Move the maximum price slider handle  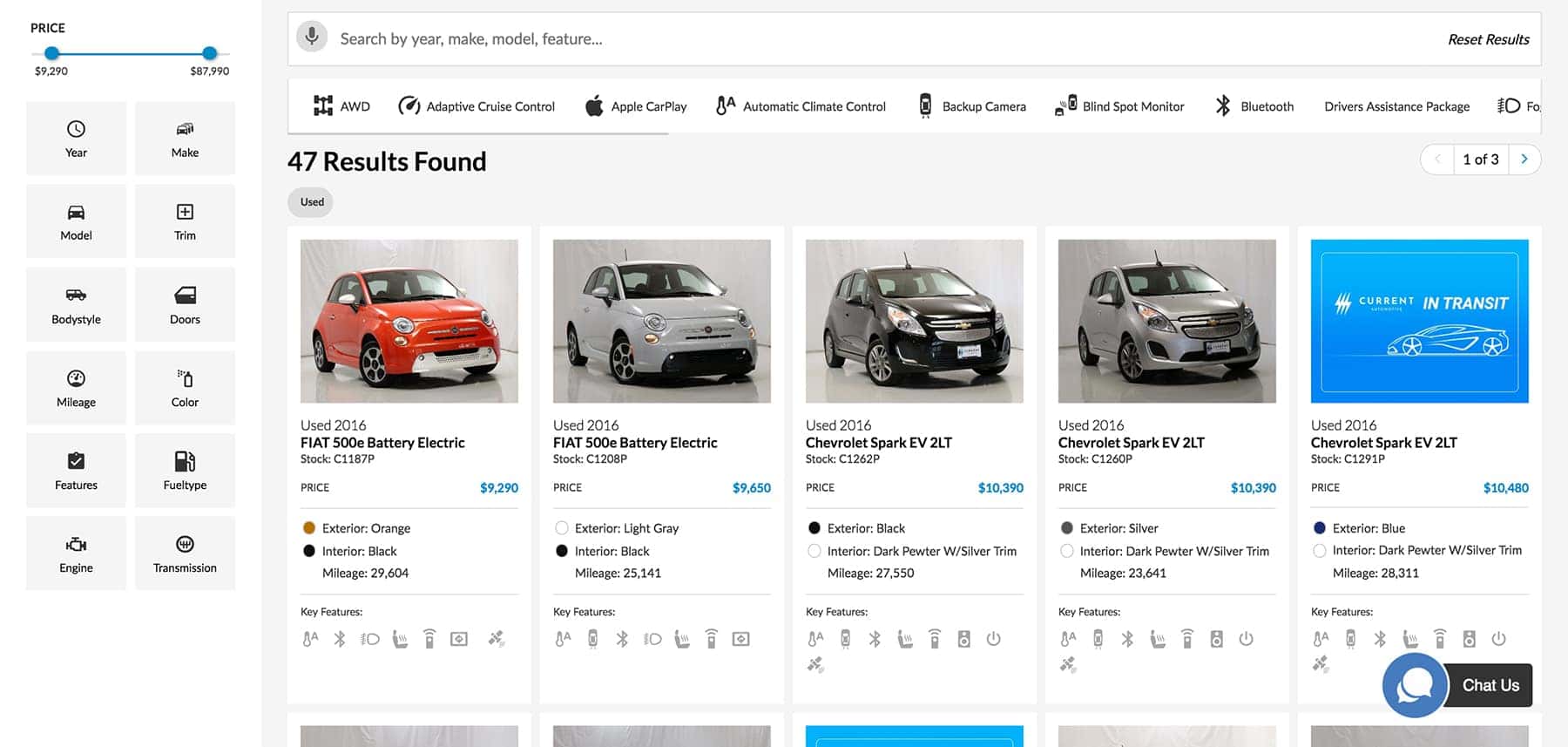pos(209,53)
